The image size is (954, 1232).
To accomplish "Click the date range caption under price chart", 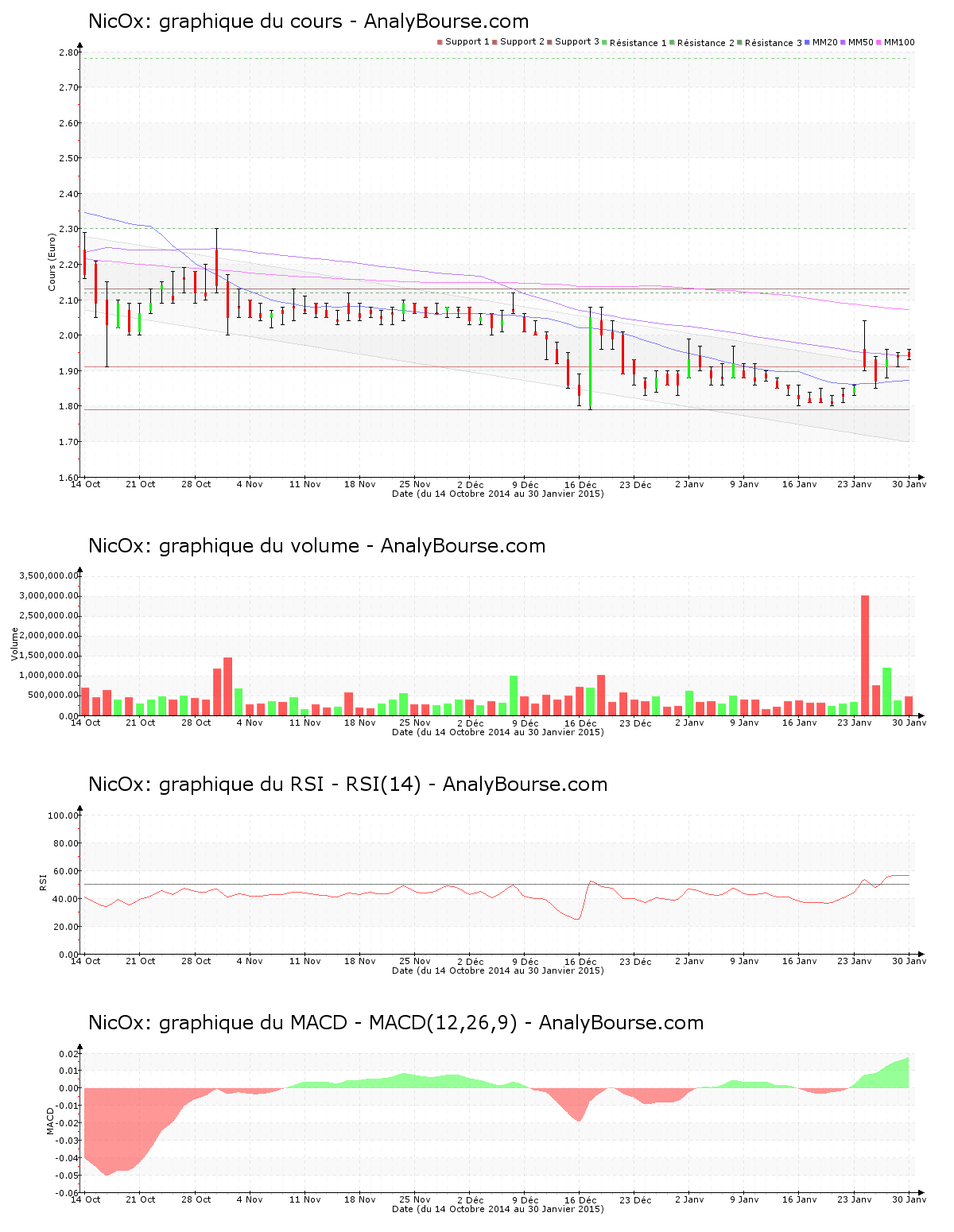I will [x=498, y=494].
